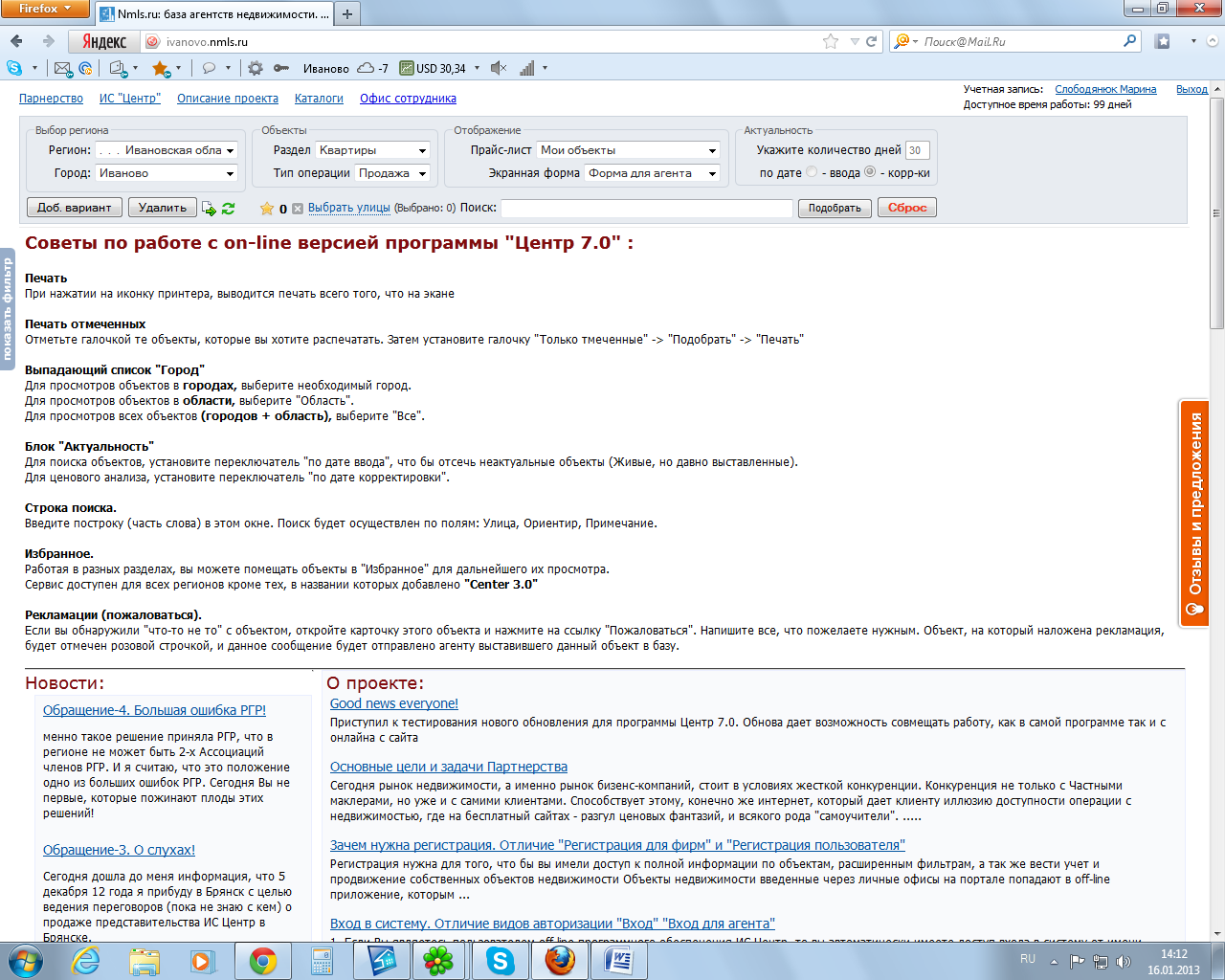Click the green refresh arrows icon
This screenshot has height=980, width=1225.
click(x=228, y=208)
